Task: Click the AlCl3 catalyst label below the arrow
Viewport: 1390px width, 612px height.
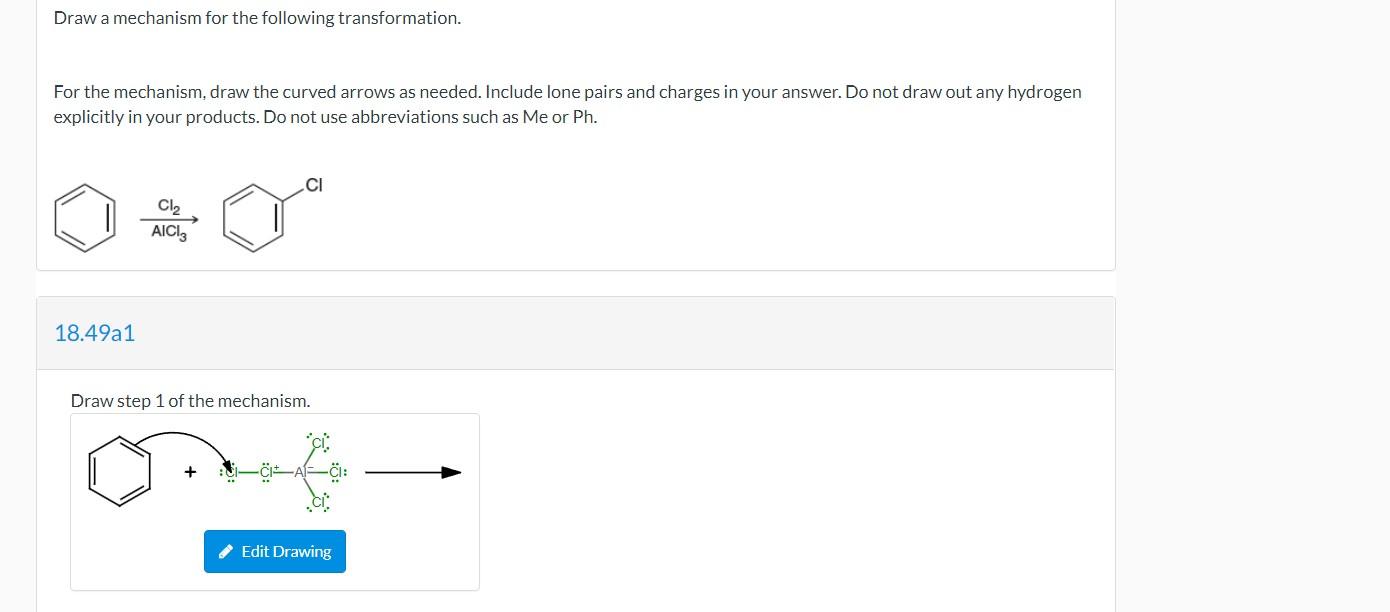Action: (167, 234)
